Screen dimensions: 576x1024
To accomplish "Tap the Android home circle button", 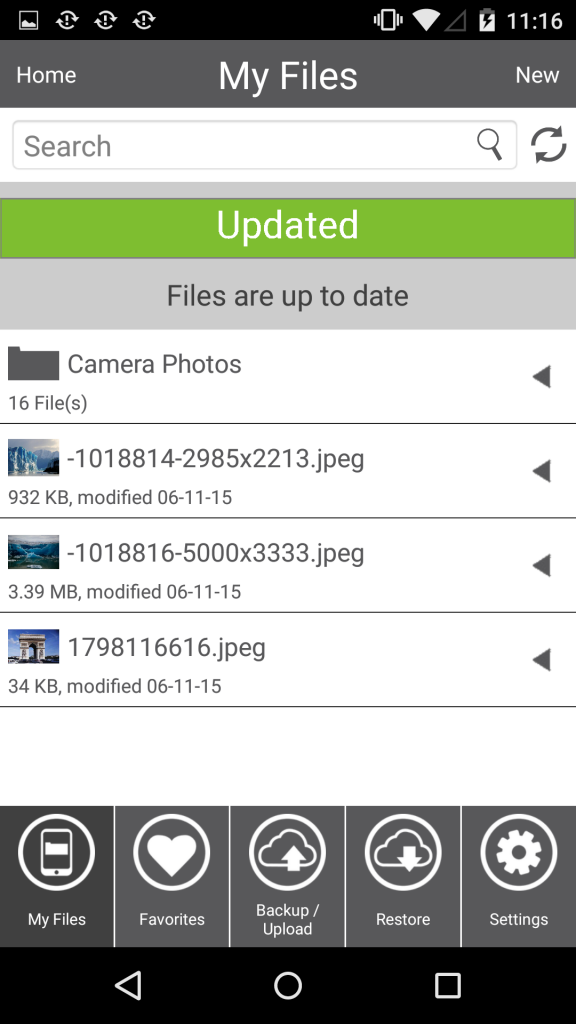I will pyautogui.click(x=287, y=985).
